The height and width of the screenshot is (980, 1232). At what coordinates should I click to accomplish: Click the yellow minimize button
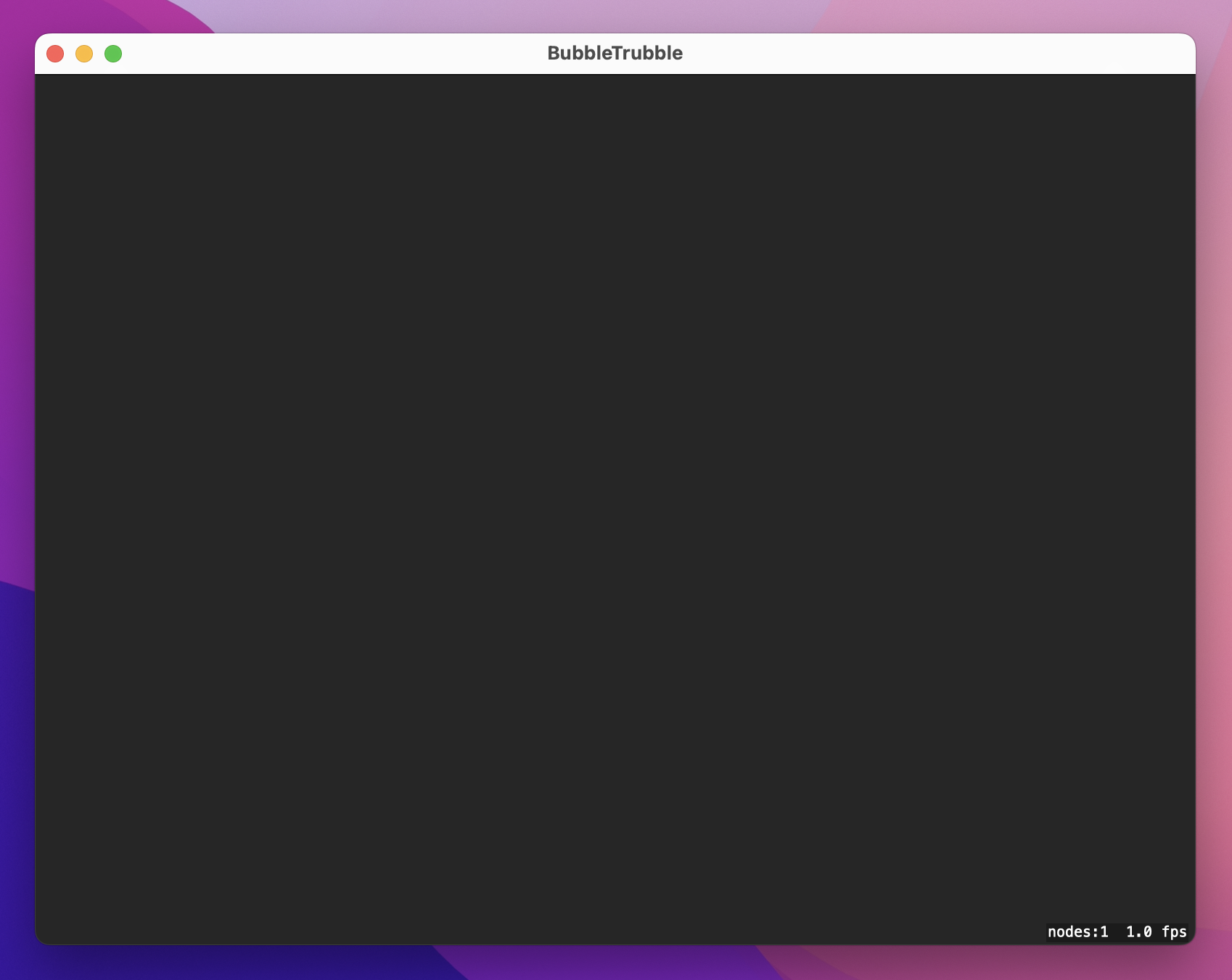coord(84,53)
